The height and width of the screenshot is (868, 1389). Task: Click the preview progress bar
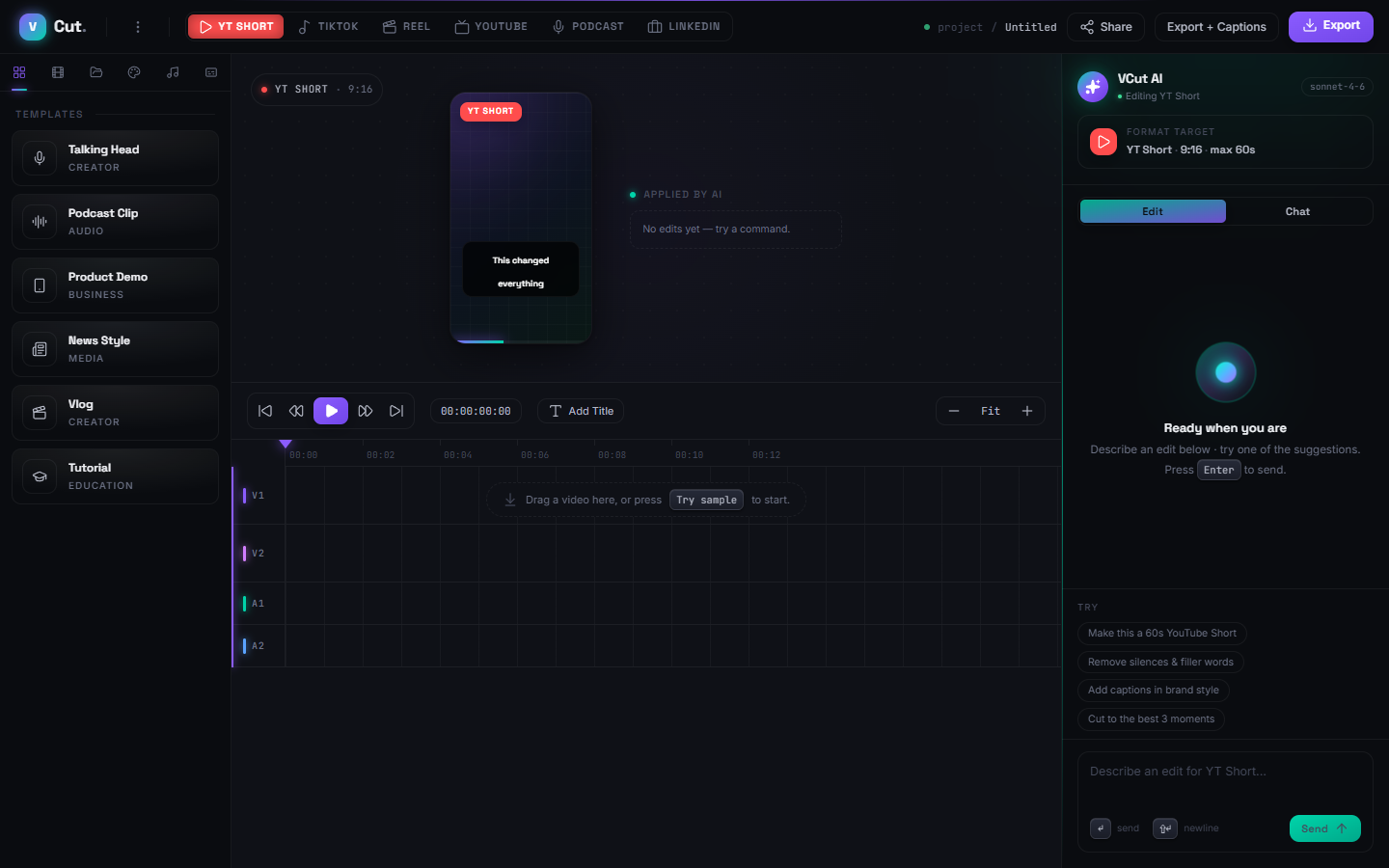pyautogui.click(x=521, y=341)
